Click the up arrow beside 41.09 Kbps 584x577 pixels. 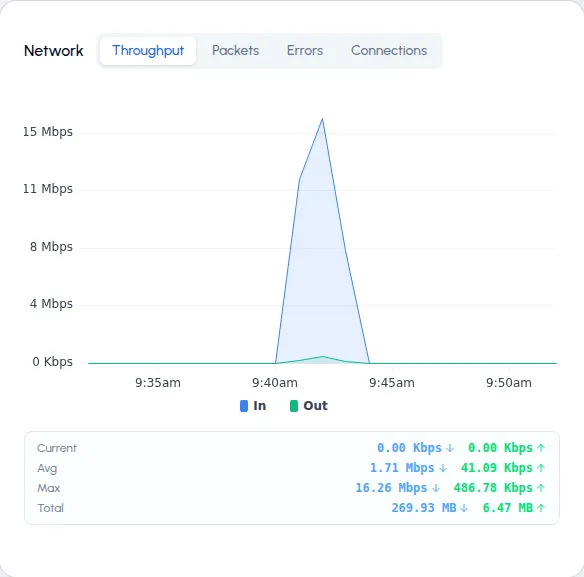coord(541,468)
